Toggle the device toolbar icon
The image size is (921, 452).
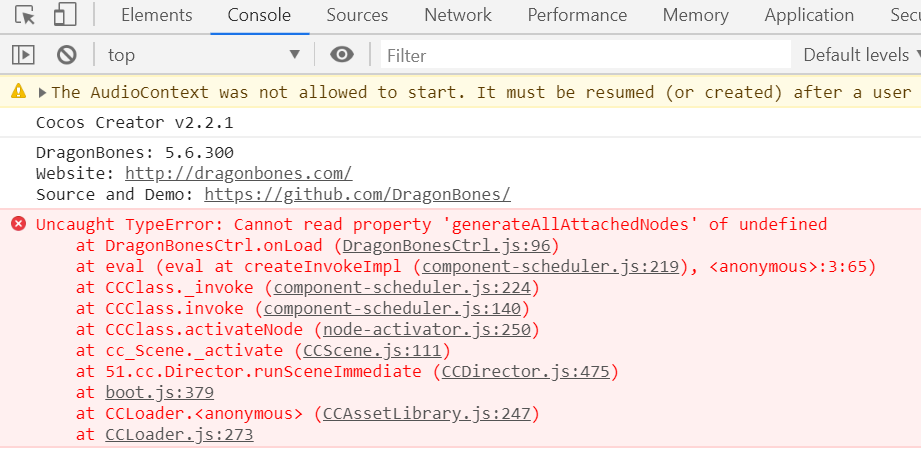(65, 15)
